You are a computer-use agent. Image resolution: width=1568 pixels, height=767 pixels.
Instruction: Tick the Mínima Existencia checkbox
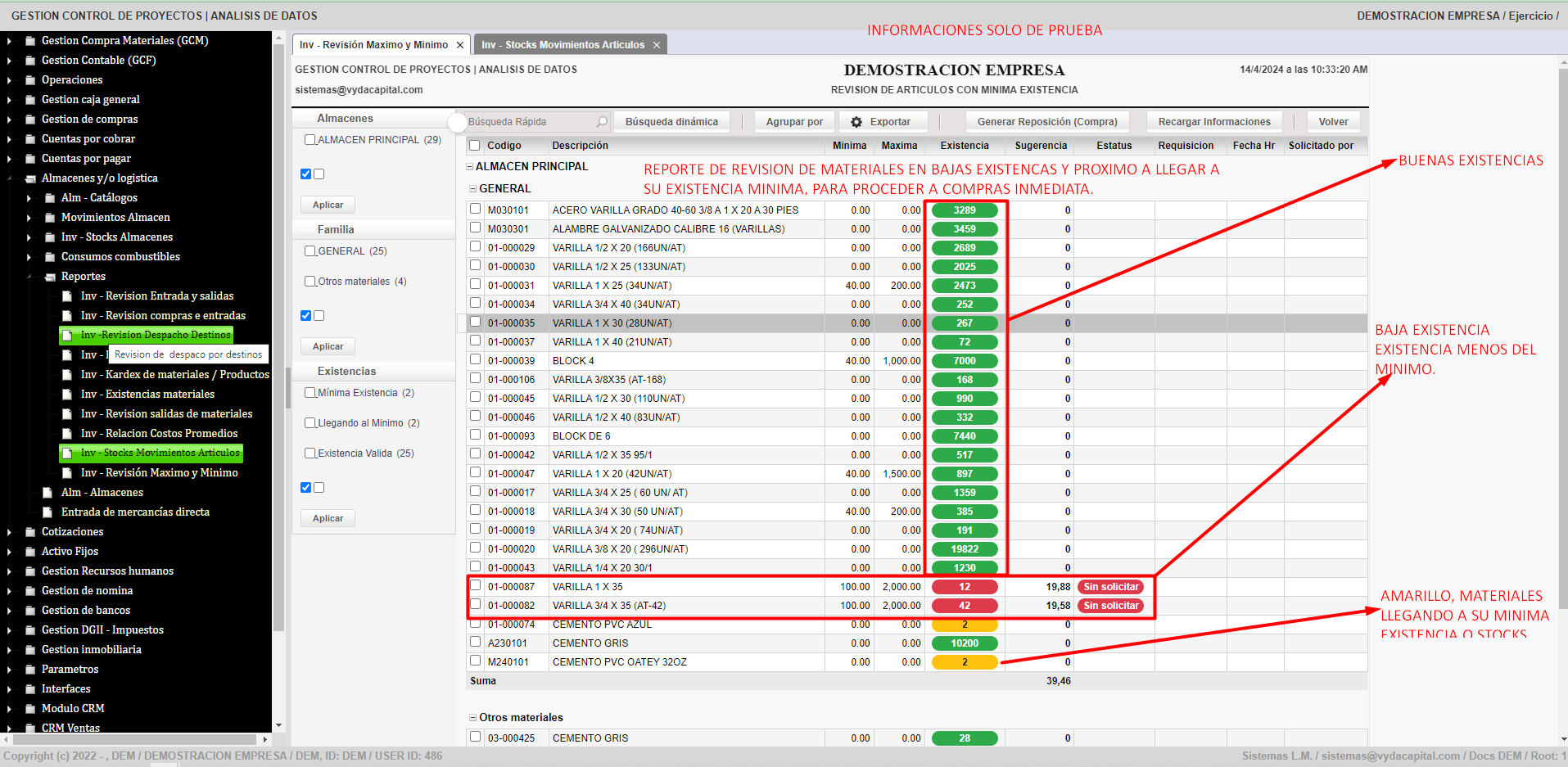pyautogui.click(x=310, y=393)
